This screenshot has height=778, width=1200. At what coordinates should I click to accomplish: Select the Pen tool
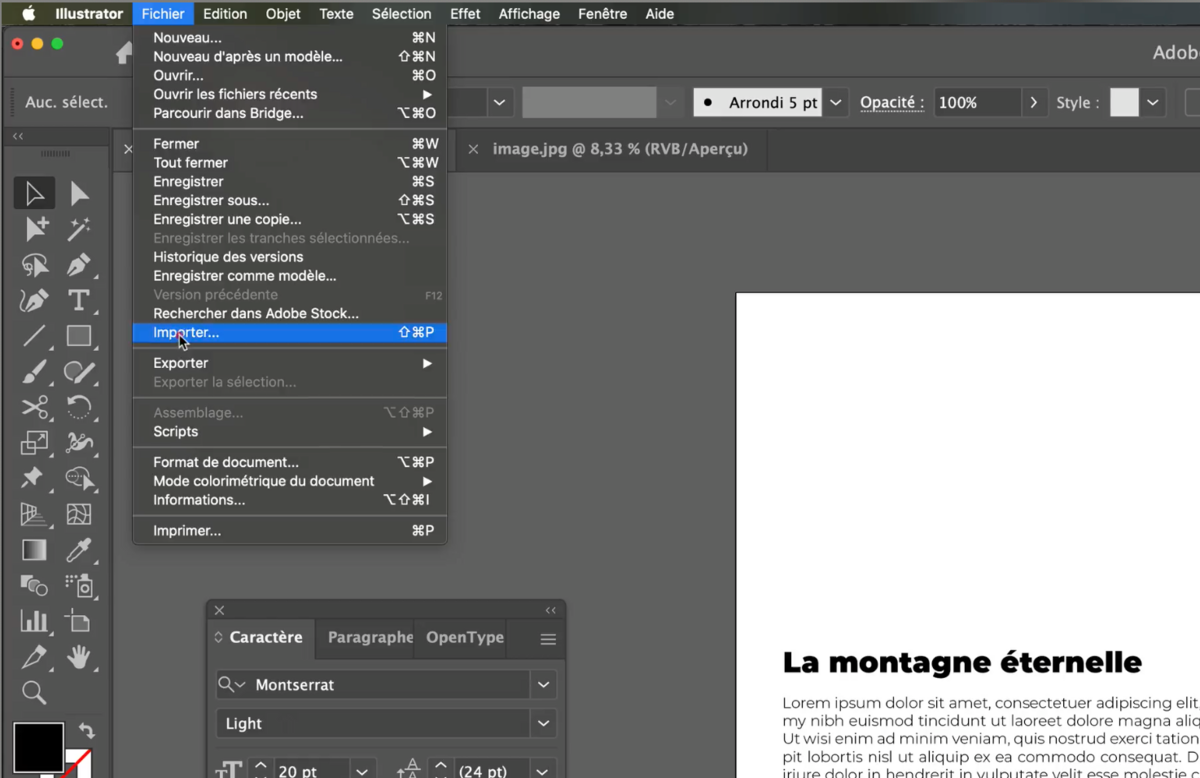pyautogui.click(x=79, y=265)
